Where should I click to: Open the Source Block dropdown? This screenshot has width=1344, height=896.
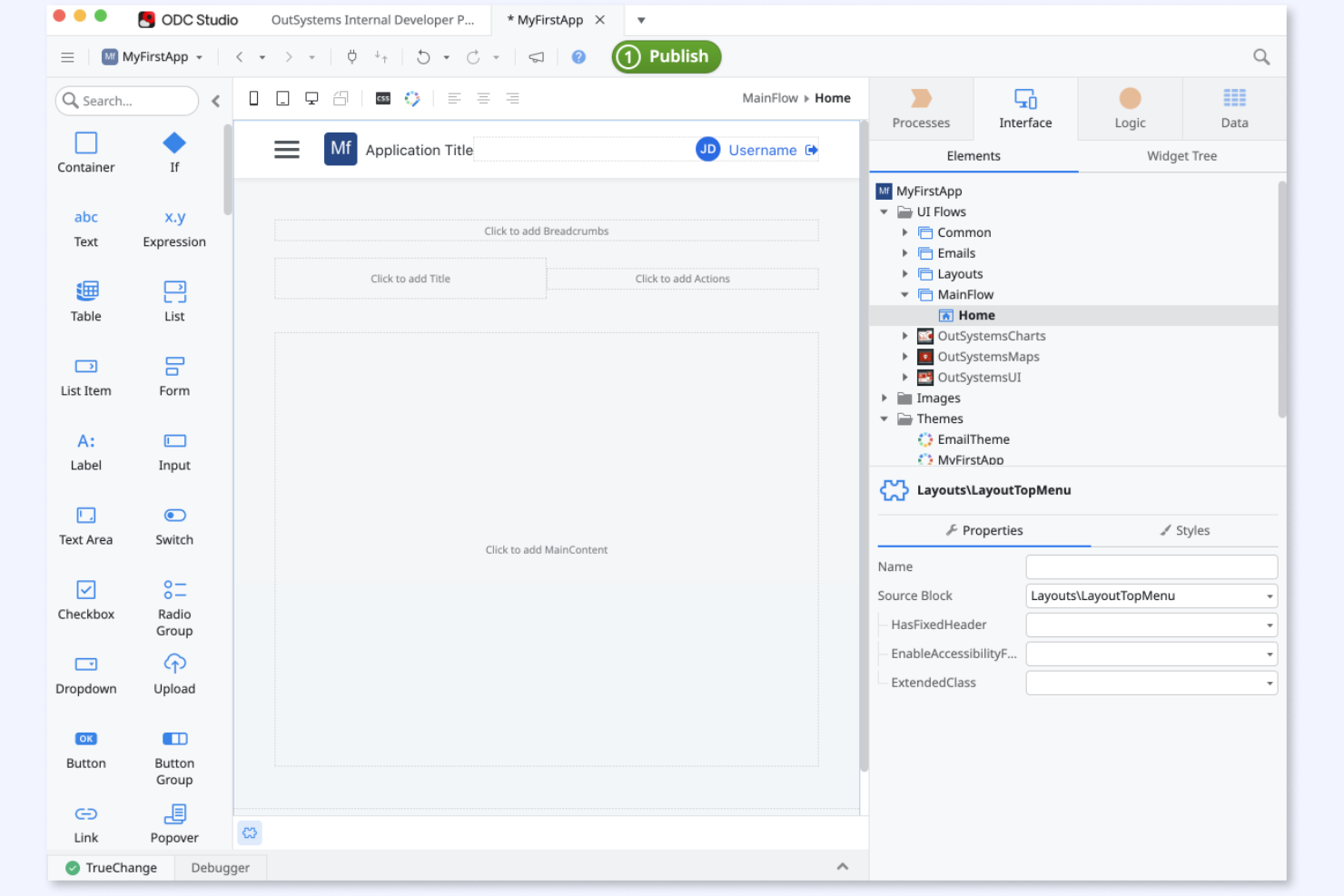tap(1270, 596)
